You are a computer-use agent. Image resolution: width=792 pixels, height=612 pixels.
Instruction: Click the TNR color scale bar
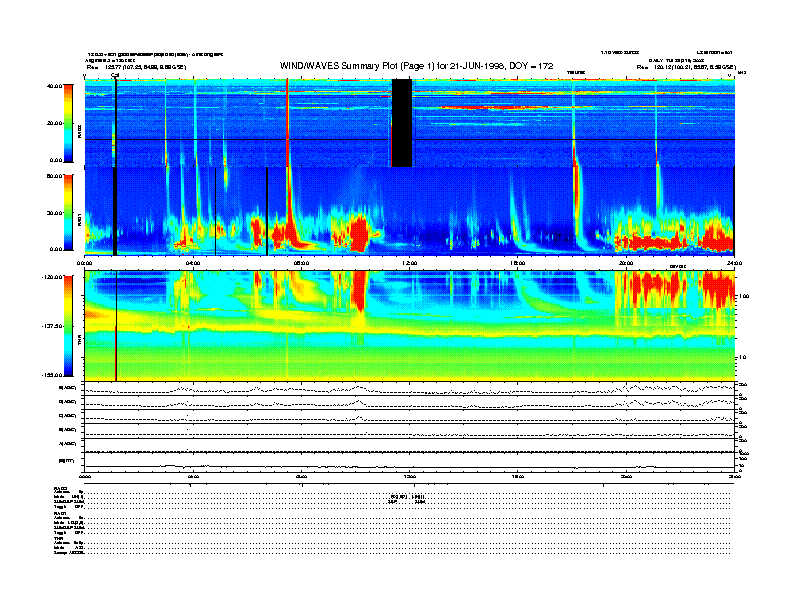click(x=68, y=326)
